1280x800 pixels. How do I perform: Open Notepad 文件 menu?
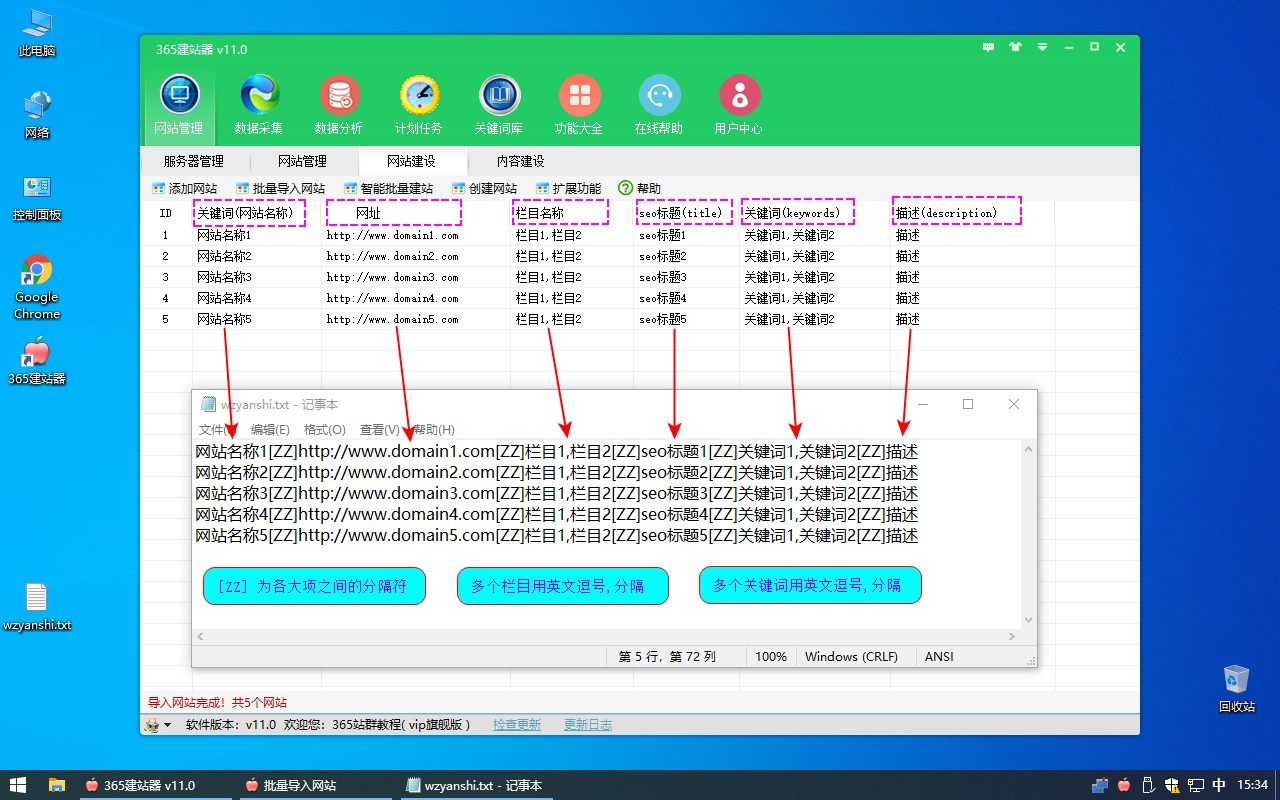(x=218, y=429)
